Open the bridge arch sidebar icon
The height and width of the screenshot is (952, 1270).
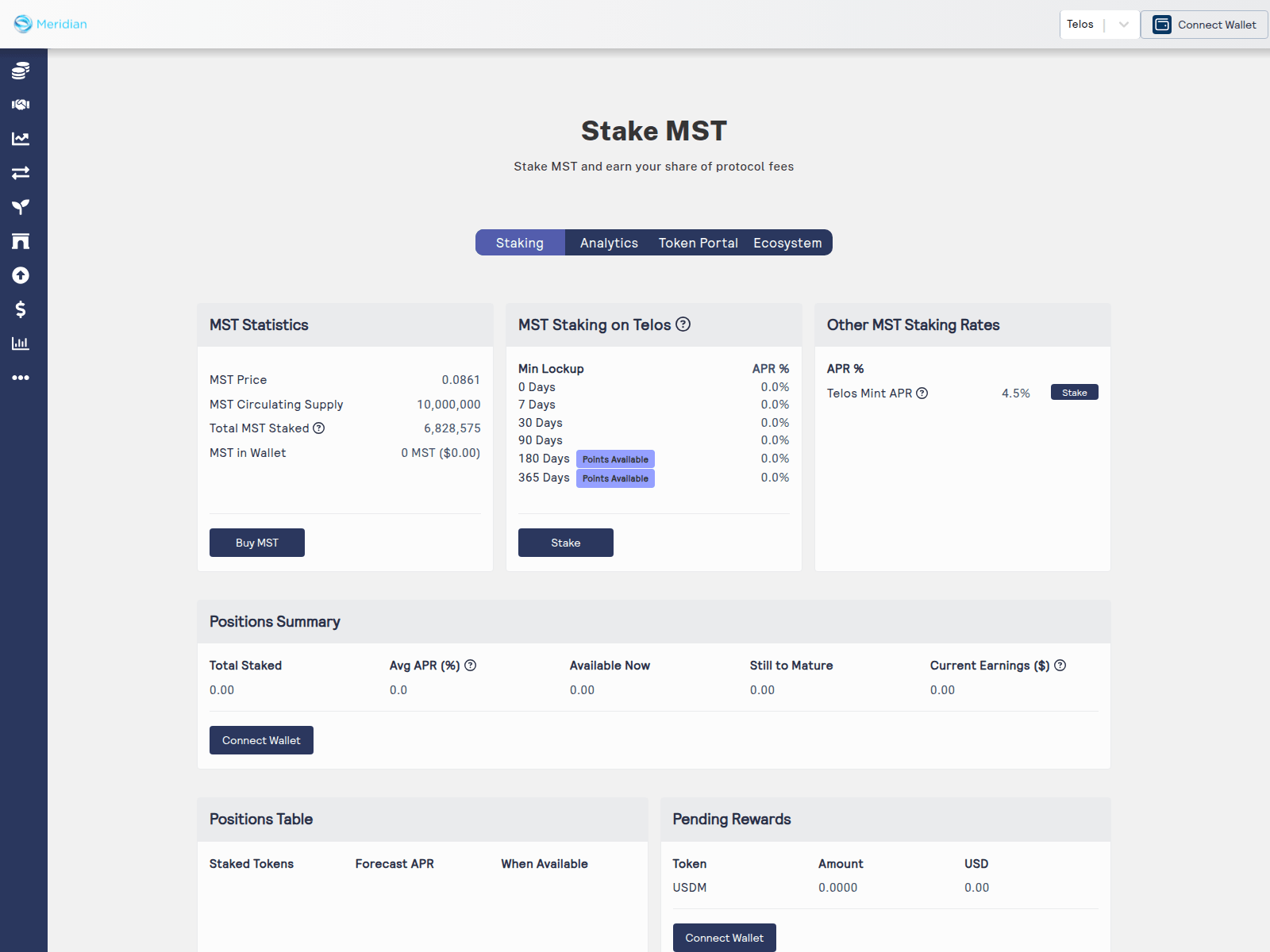tap(21, 241)
